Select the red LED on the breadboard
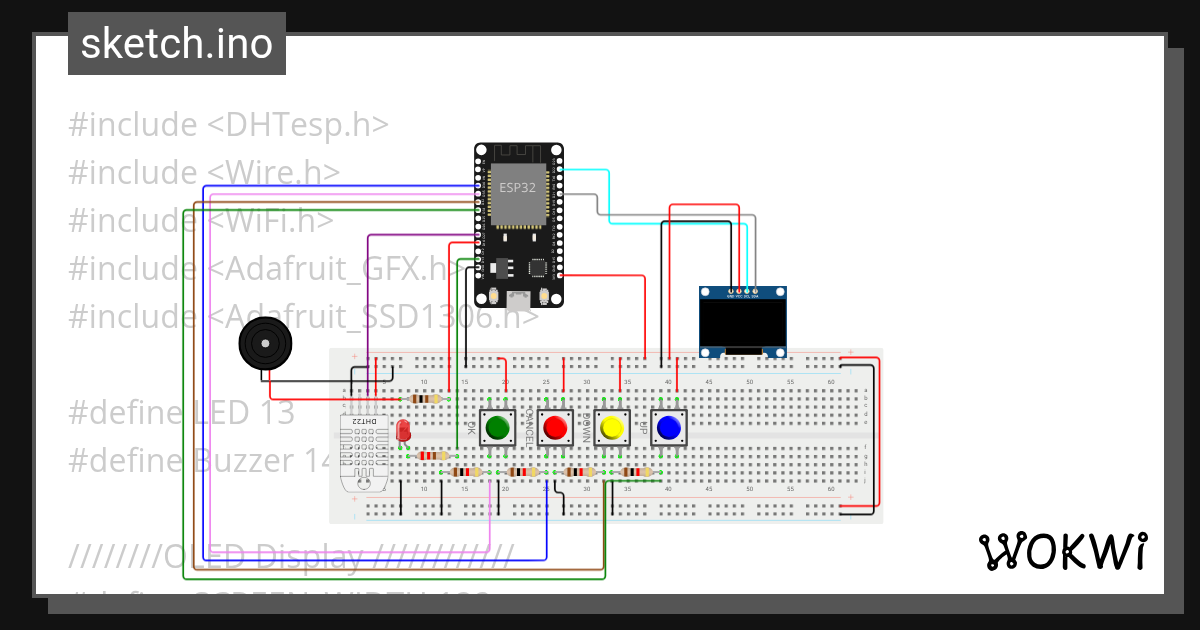Viewport: 1200px width, 630px height. pyautogui.click(x=404, y=430)
